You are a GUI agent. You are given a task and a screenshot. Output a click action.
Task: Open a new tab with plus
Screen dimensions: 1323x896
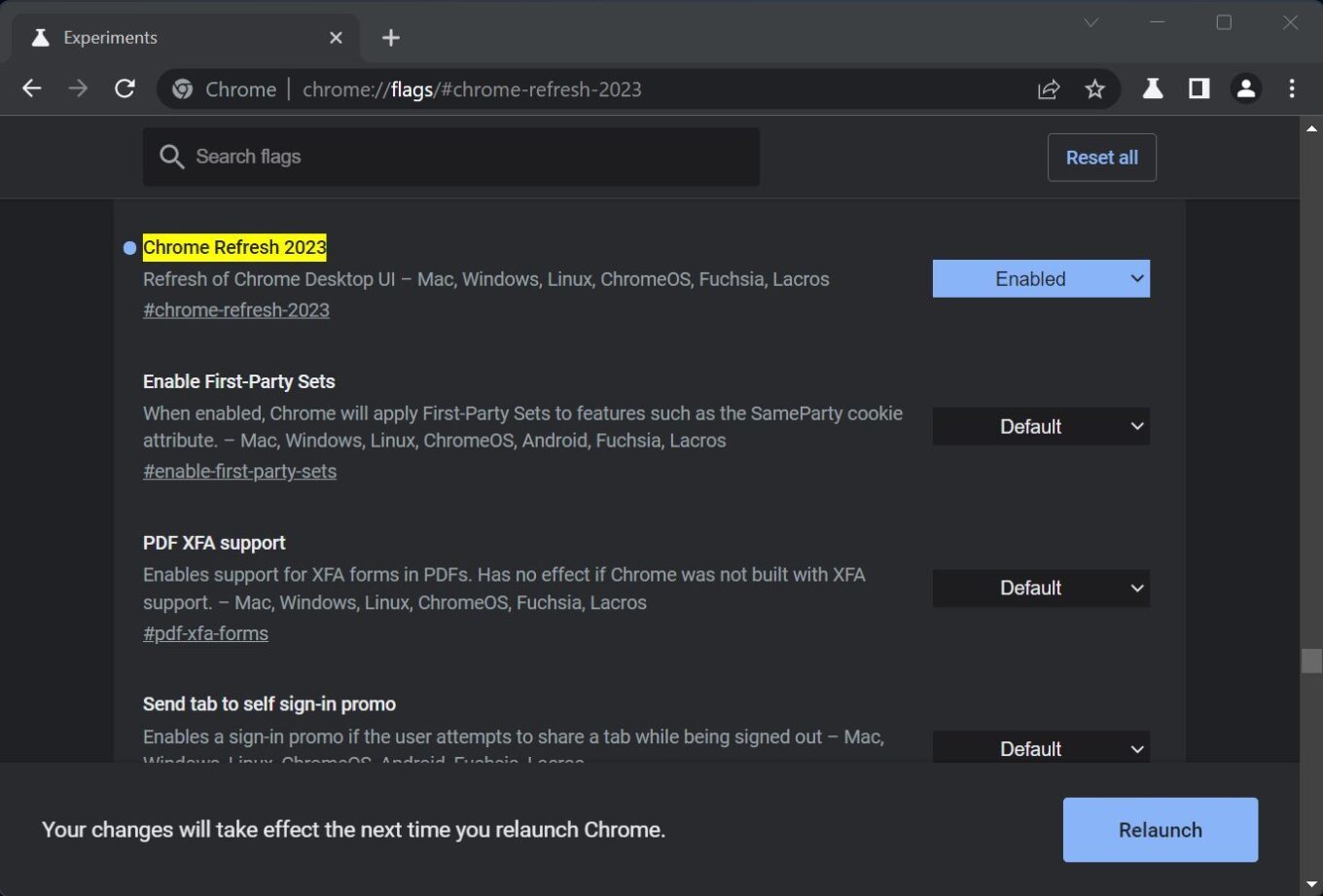391,37
